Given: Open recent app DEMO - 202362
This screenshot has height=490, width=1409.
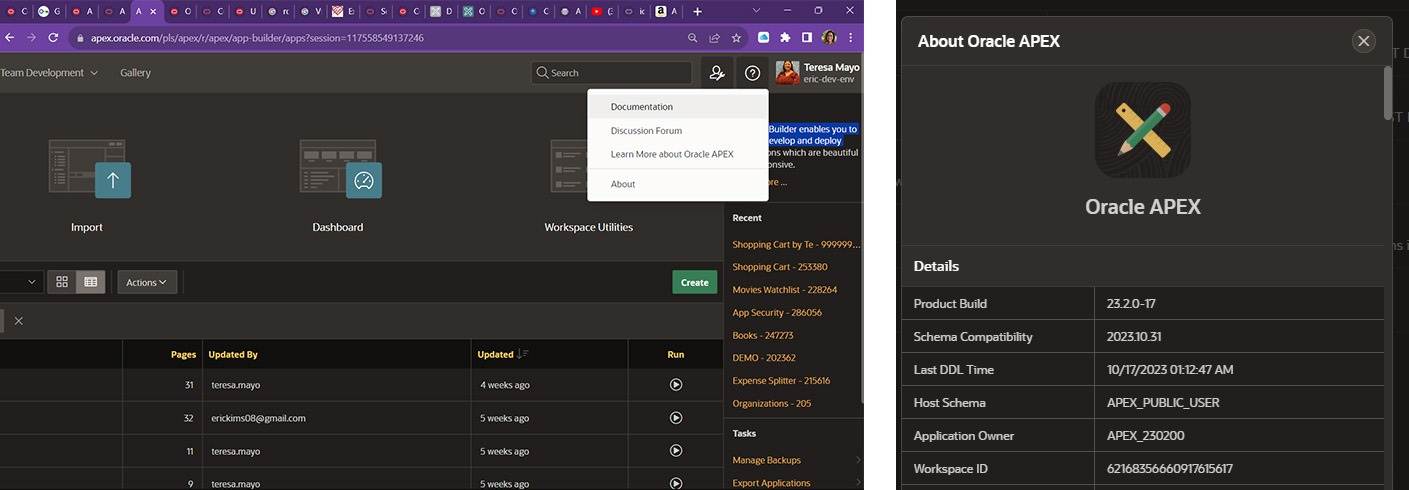Looking at the screenshot, I should pyautogui.click(x=764, y=357).
